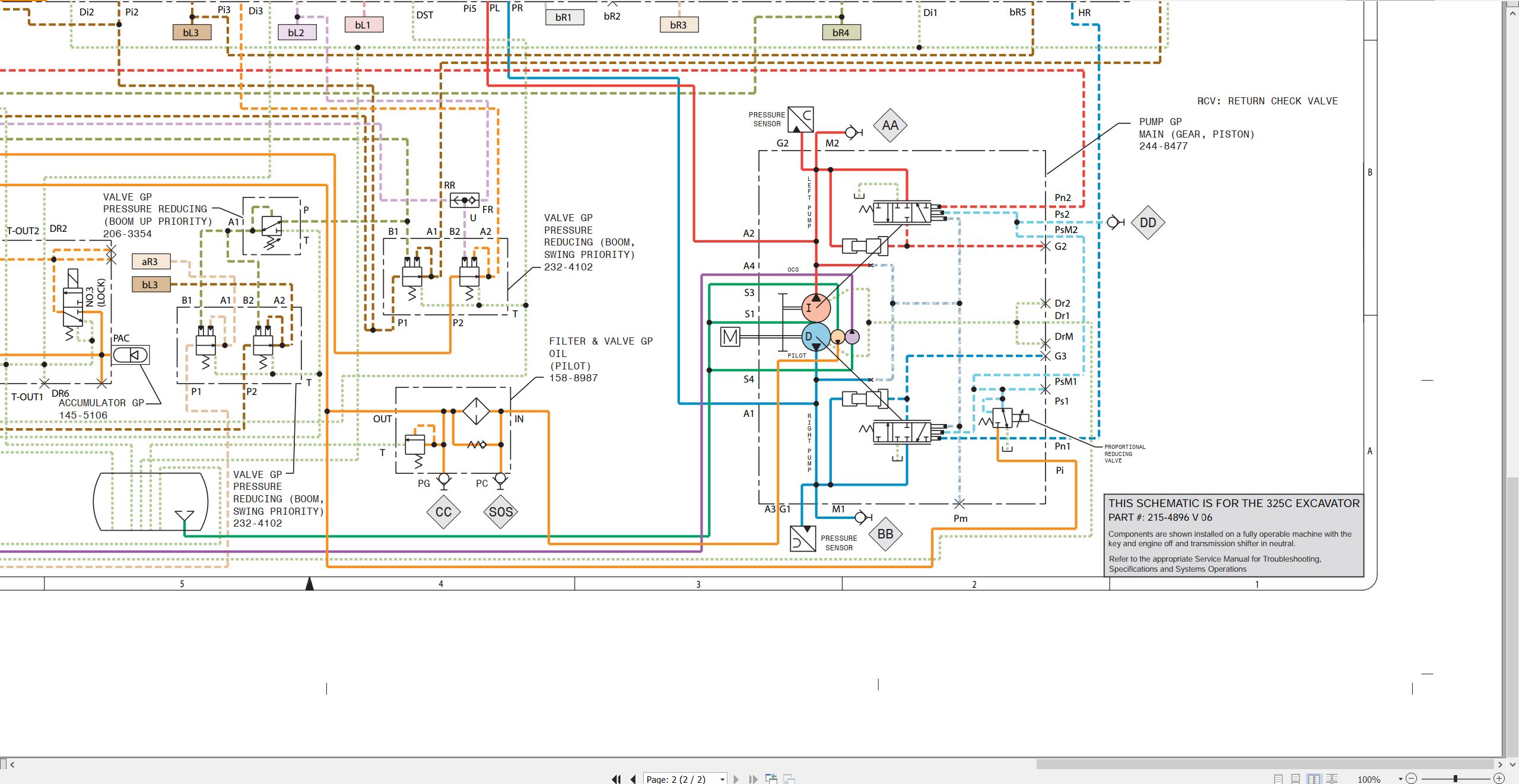Viewport: 1519px width, 784px height.
Task: Select two pages facing layout
Action: click(x=1314, y=779)
